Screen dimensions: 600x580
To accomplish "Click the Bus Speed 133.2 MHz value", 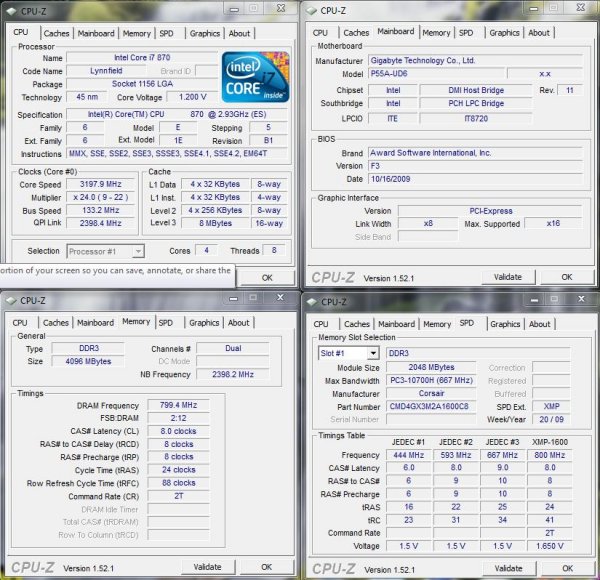I will click(x=101, y=210).
